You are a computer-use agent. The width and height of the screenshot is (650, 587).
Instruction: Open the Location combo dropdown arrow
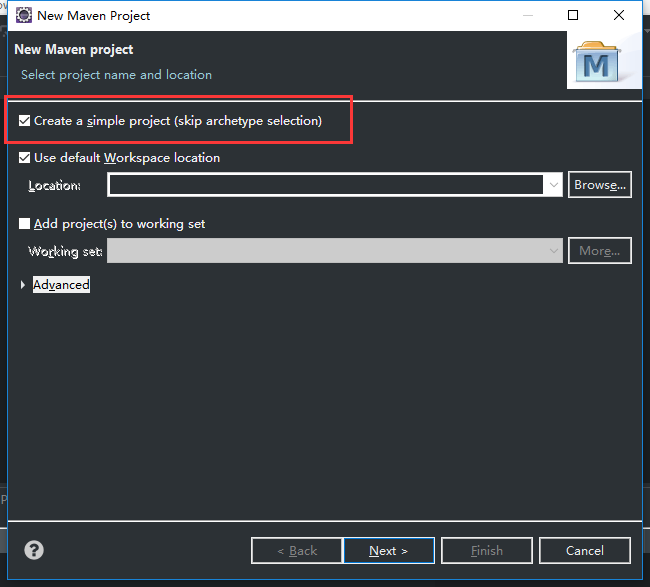[553, 185]
